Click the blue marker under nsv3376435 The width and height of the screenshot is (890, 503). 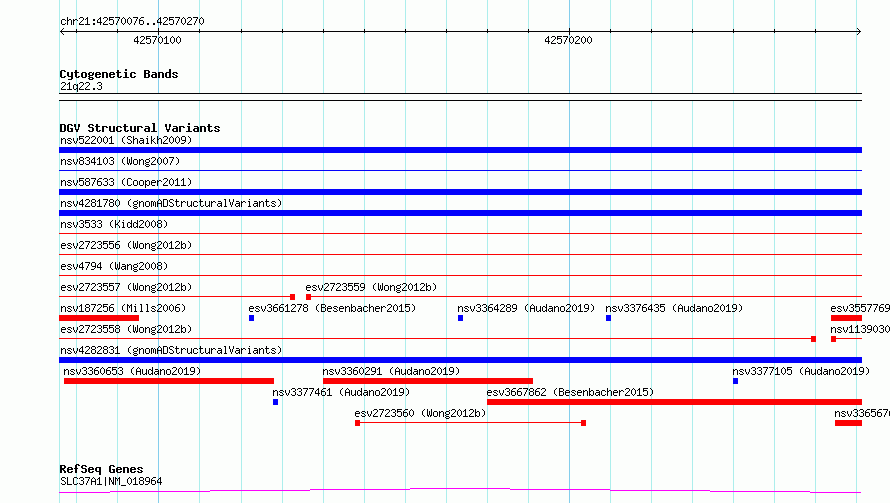608,318
